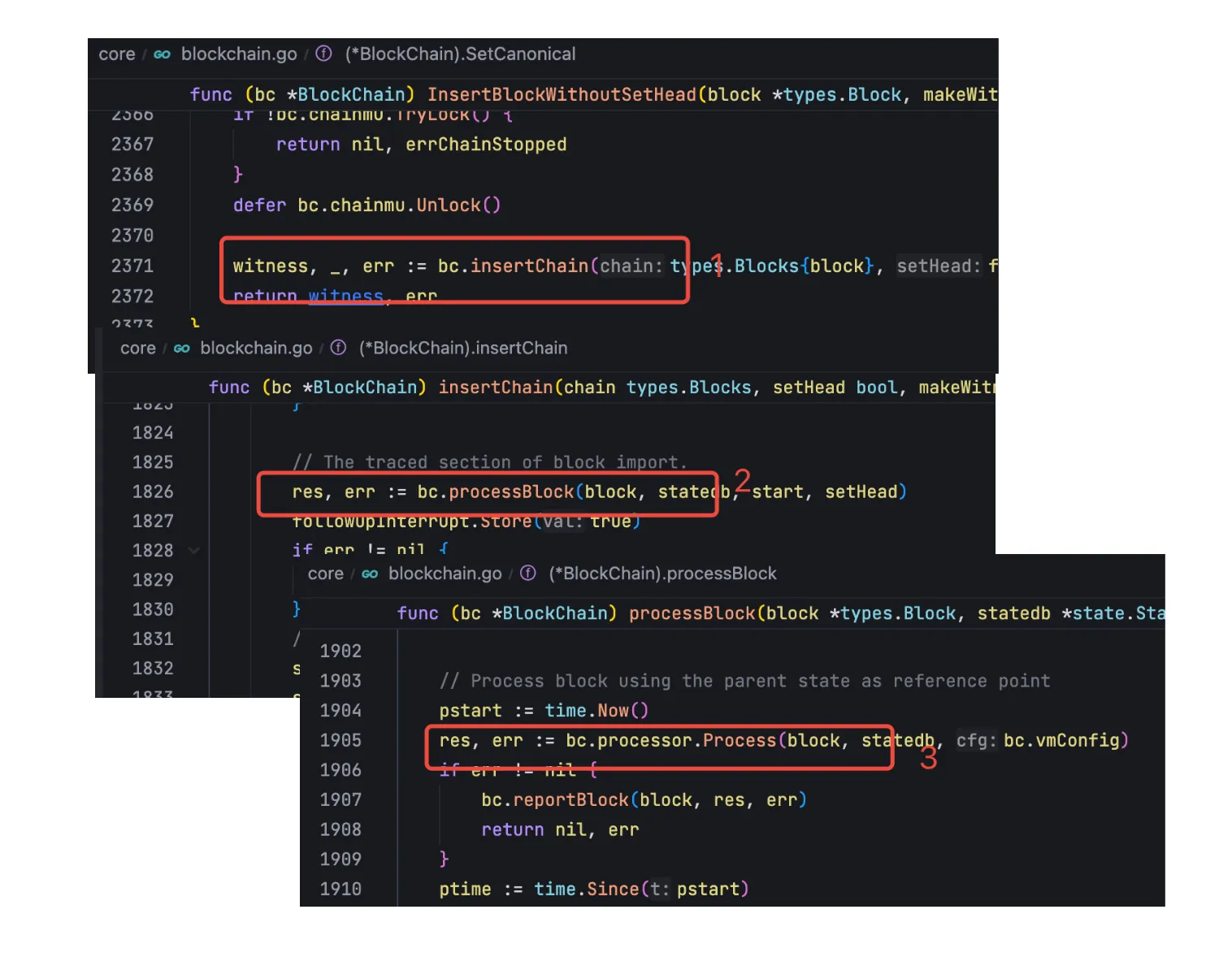Select the core folder in the processBlock breadcrumb
The width and height of the screenshot is (1232, 957).
point(325,574)
